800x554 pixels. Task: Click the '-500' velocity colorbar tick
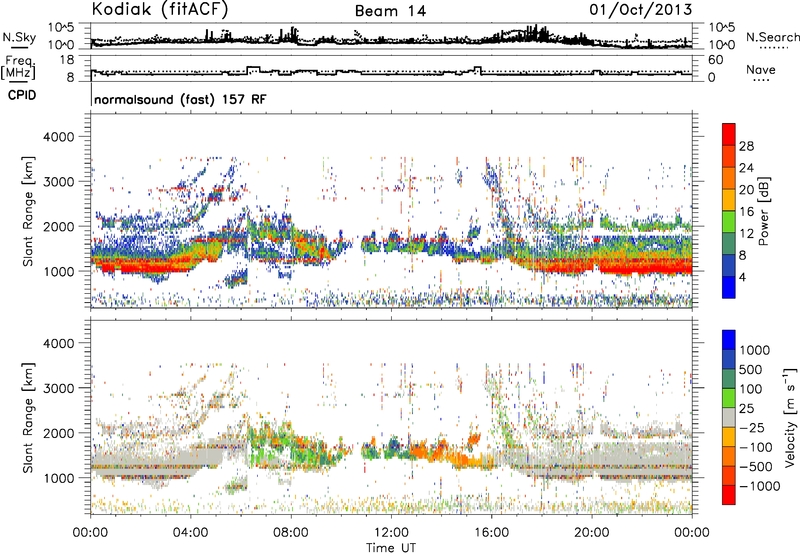click(755, 467)
